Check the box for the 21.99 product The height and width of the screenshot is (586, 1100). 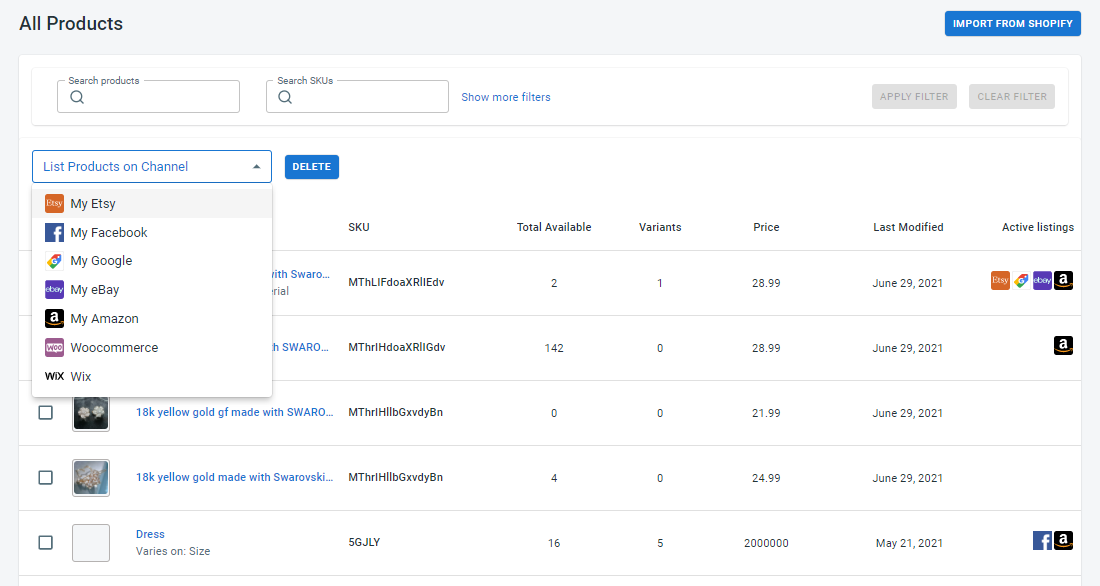pos(46,413)
